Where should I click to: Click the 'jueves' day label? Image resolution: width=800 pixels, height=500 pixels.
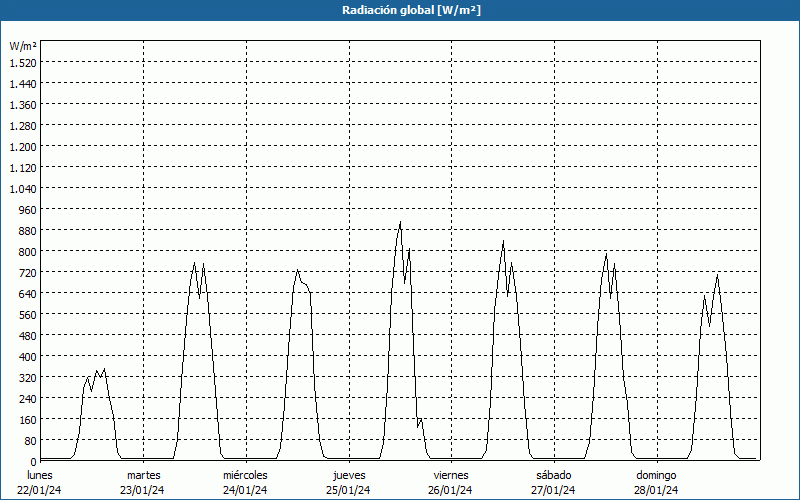click(349, 475)
